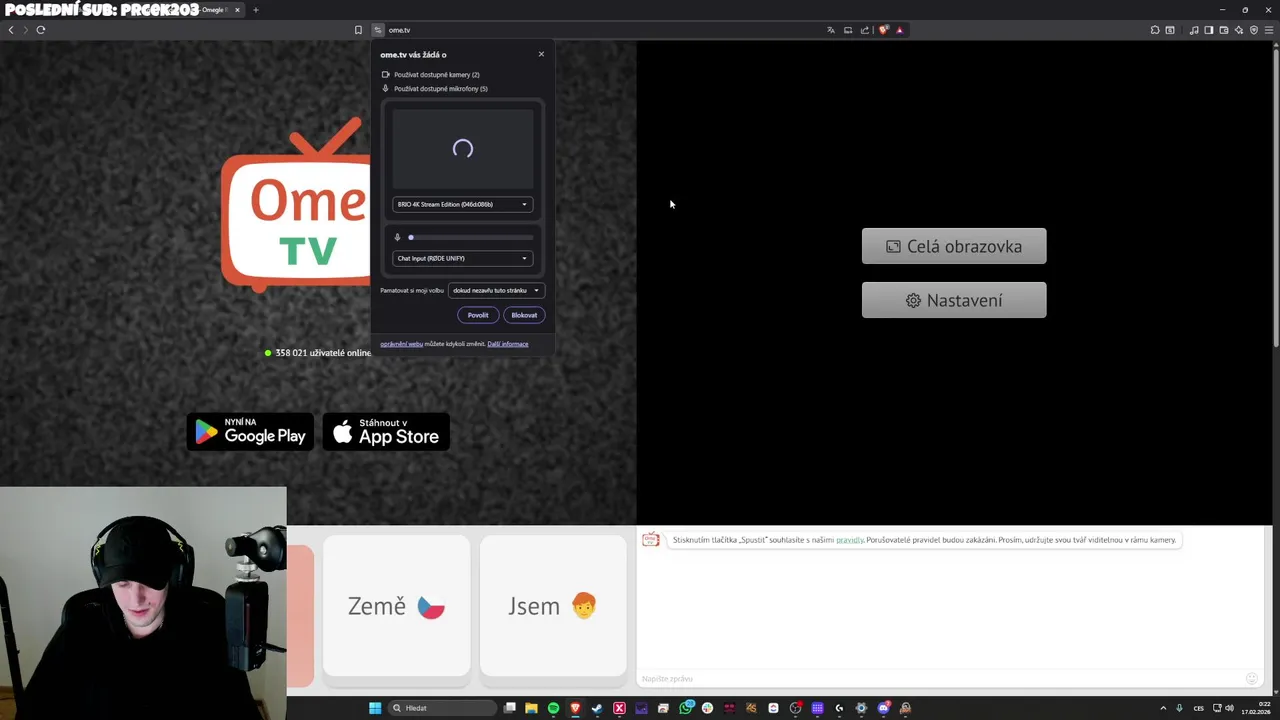The image size is (1280, 720).
Task: Open Nastavení settings button
Action: click(954, 300)
